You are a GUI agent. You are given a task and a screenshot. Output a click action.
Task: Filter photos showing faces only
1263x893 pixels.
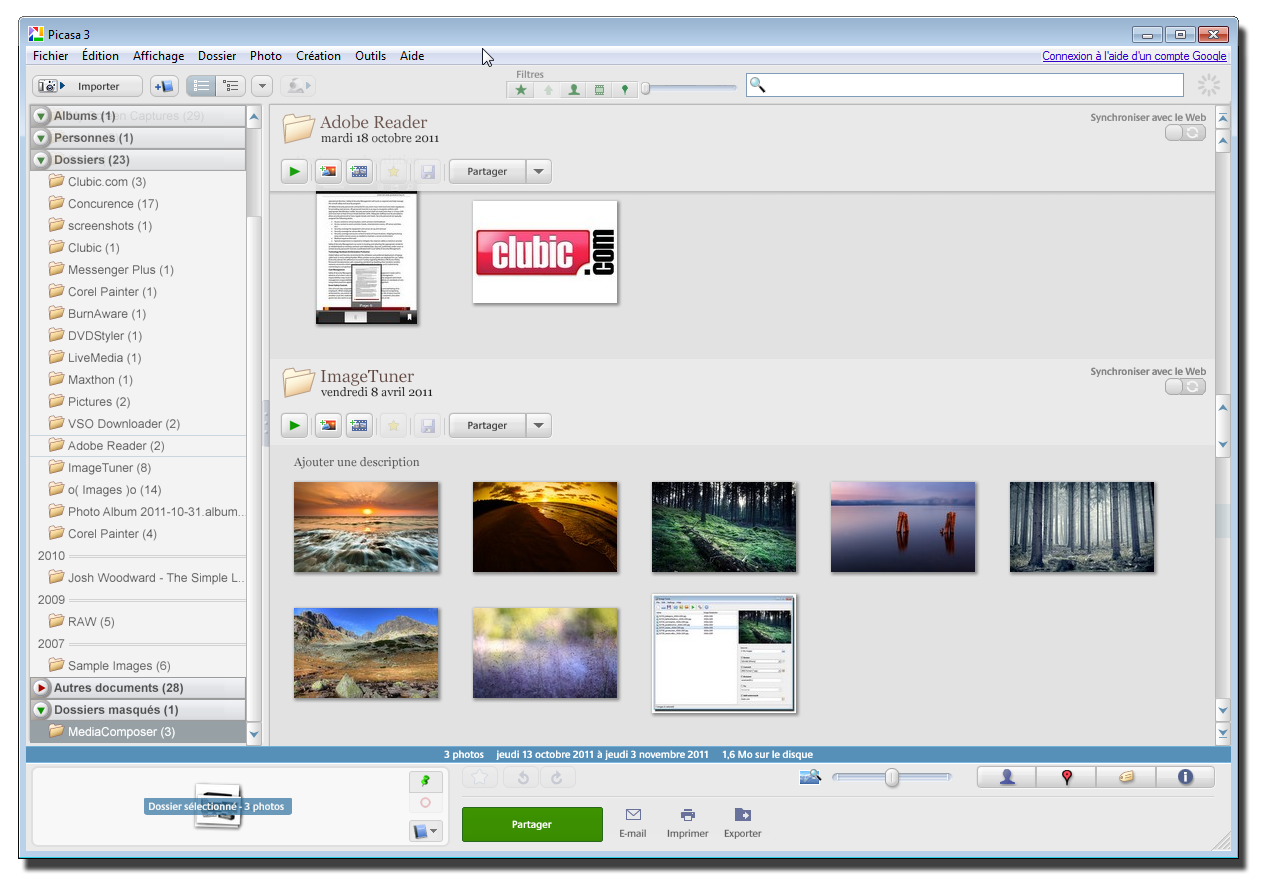(573, 90)
